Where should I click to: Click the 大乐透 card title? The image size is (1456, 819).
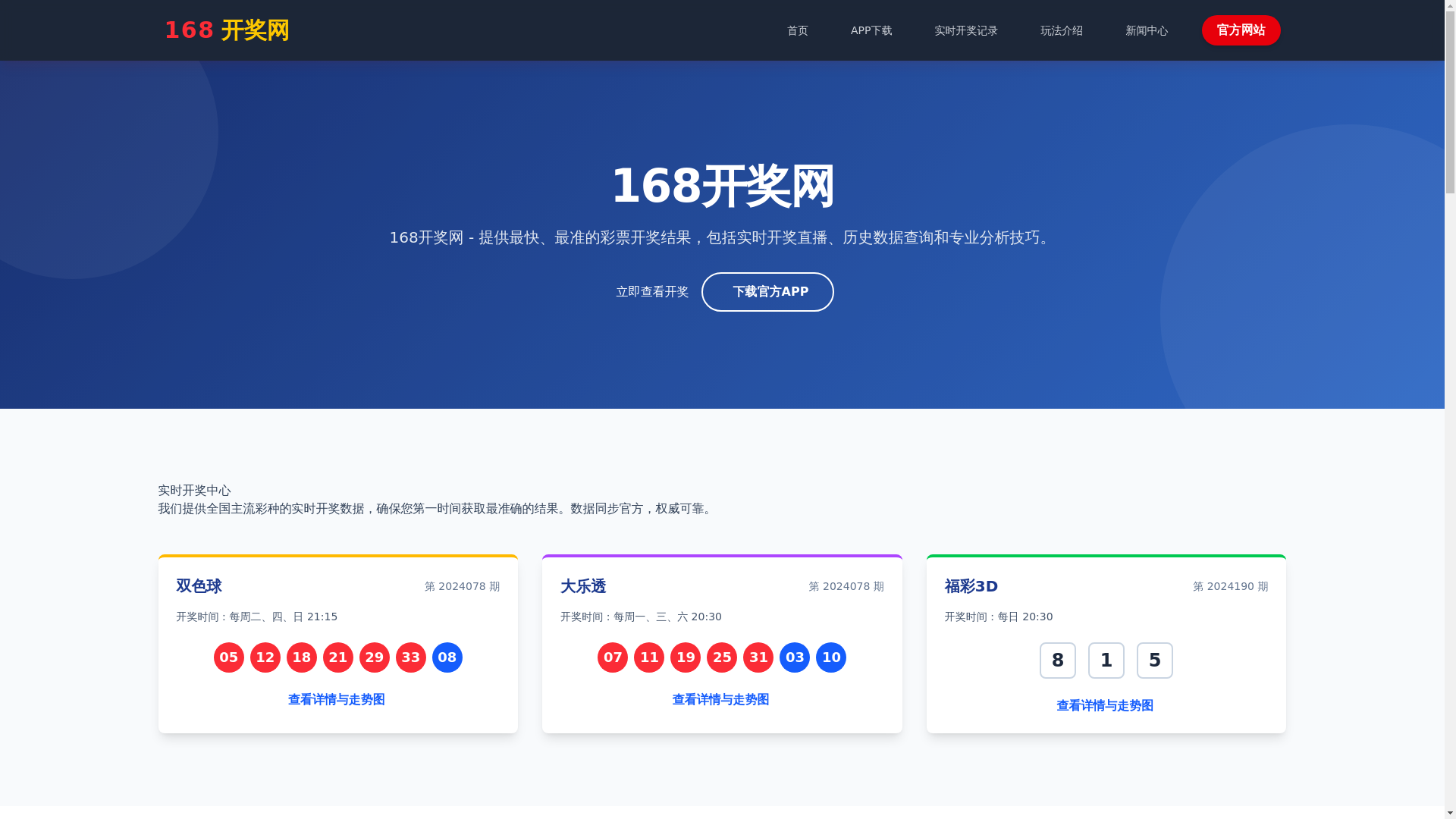[x=583, y=586]
